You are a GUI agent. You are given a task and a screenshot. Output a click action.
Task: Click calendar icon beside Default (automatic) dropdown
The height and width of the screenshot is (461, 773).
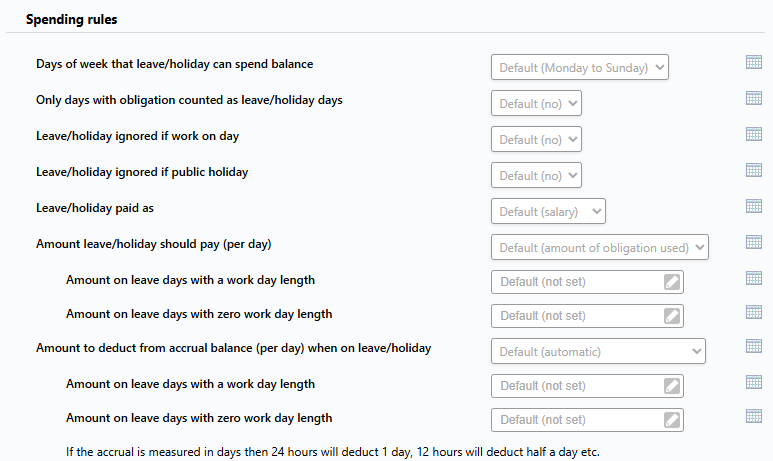(x=754, y=346)
